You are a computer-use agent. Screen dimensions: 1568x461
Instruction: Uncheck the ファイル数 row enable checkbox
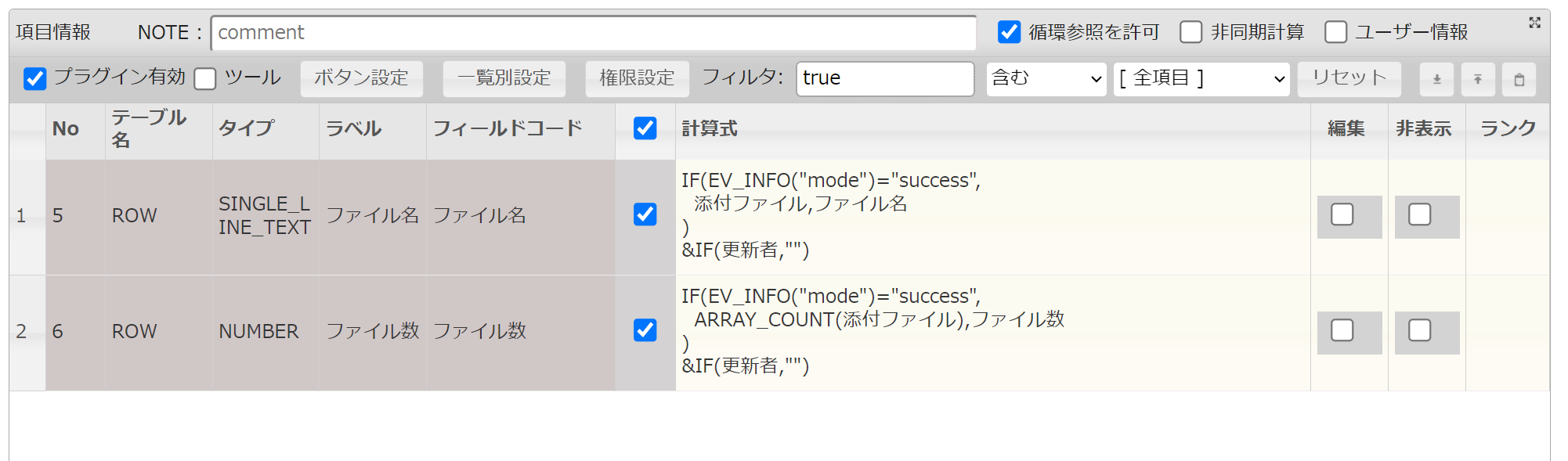(x=645, y=330)
